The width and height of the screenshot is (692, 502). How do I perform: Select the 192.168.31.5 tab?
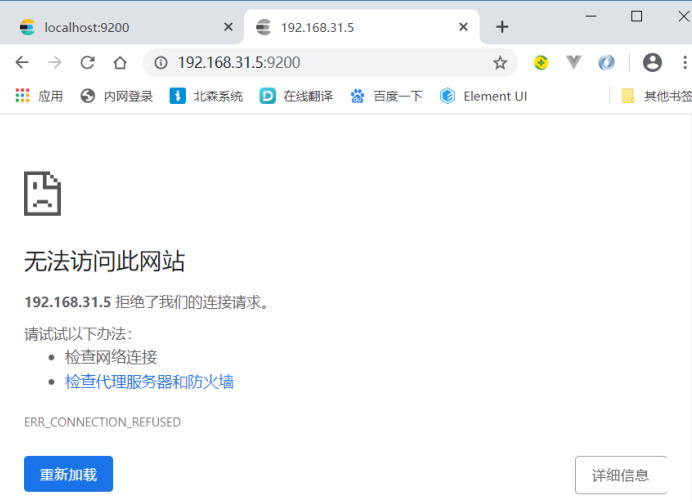[x=362, y=27]
